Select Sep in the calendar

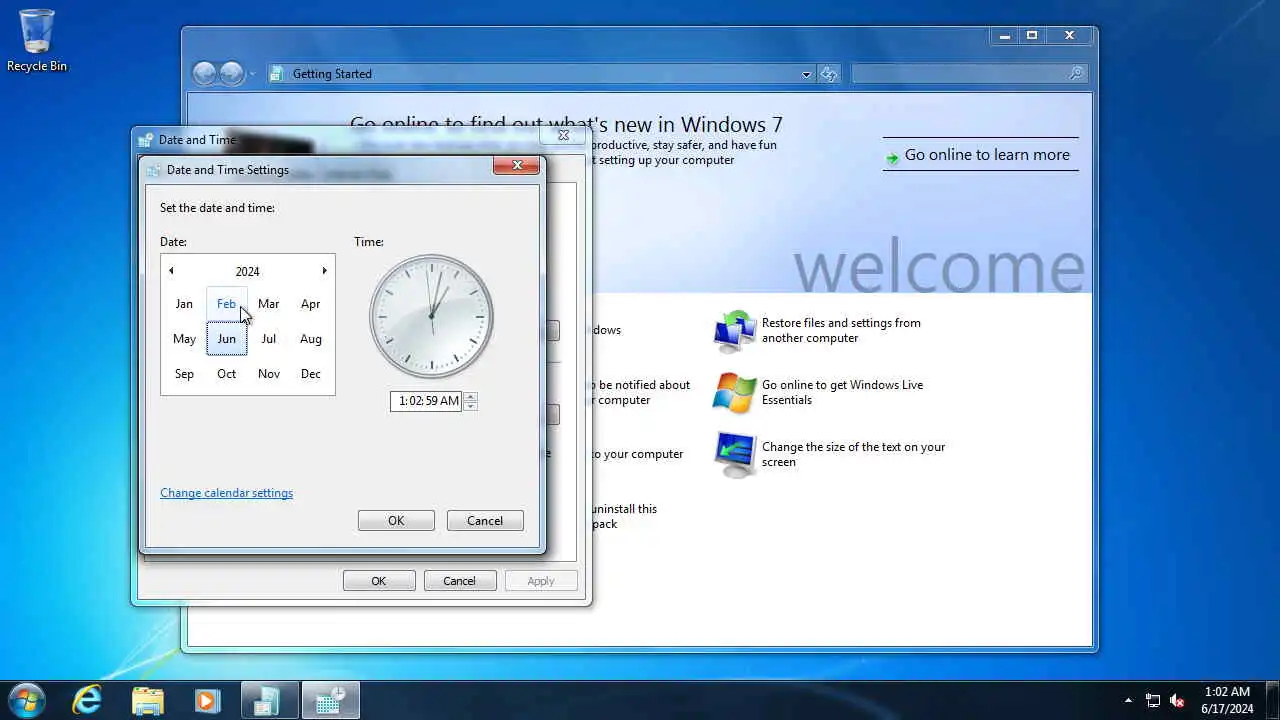point(184,374)
